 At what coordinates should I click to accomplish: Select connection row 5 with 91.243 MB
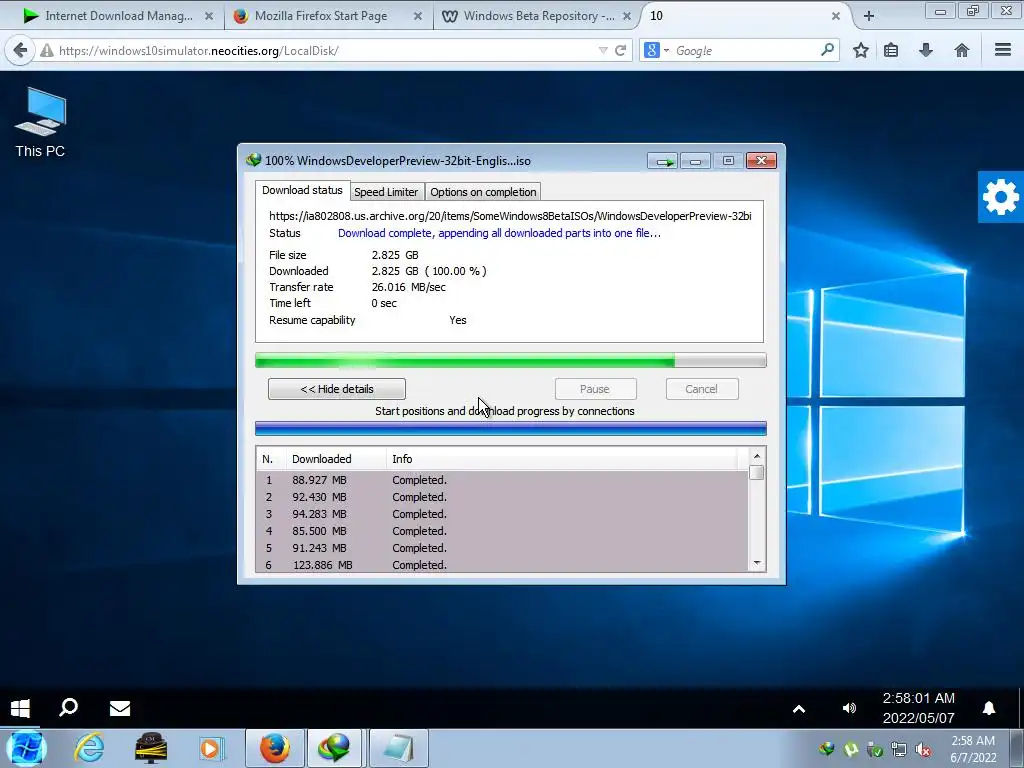click(502, 548)
